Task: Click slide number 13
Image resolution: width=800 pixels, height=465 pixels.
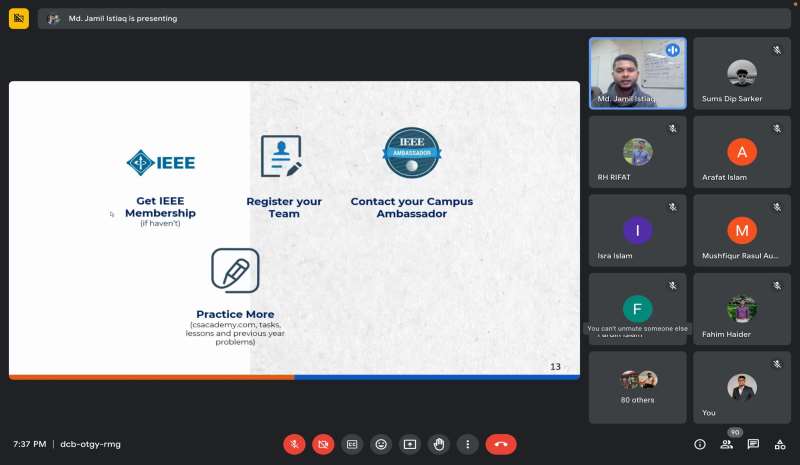Action: point(555,366)
